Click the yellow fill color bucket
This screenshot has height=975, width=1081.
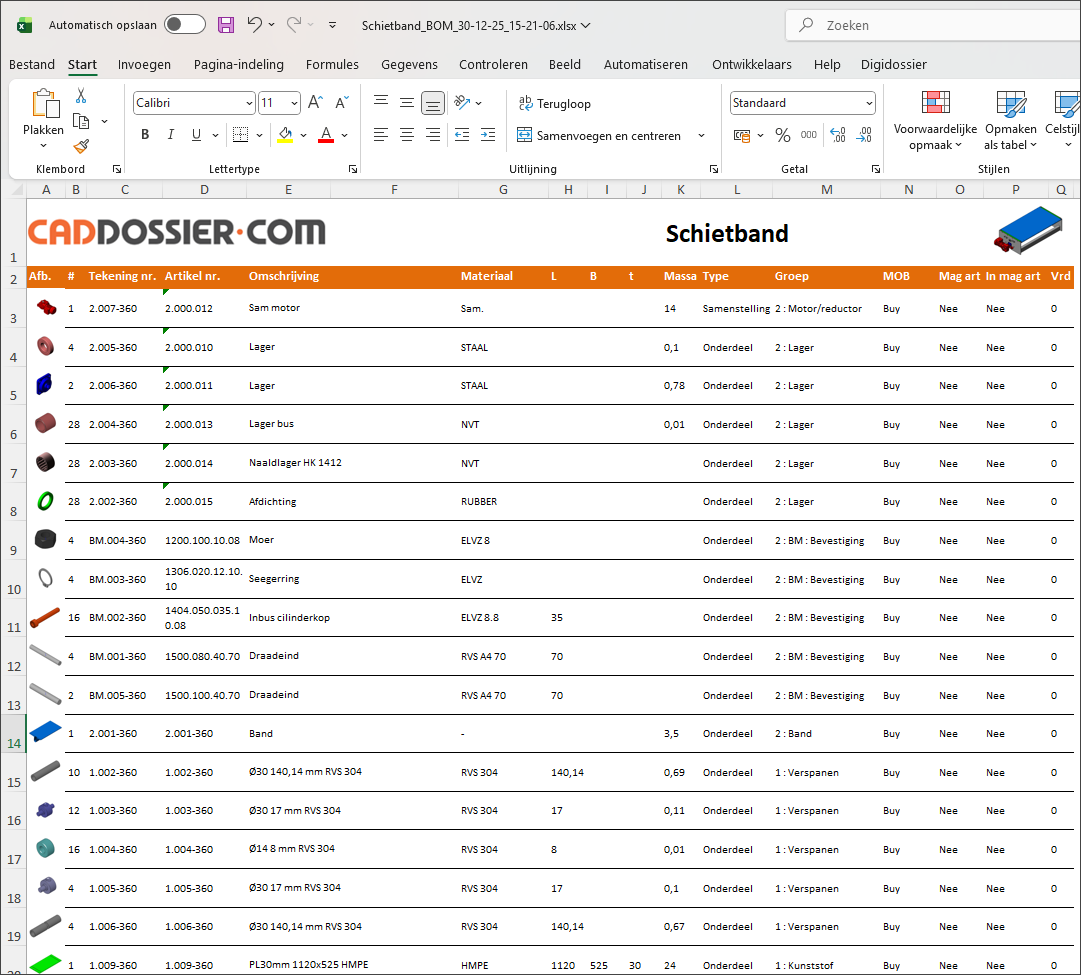(x=285, y=135)
